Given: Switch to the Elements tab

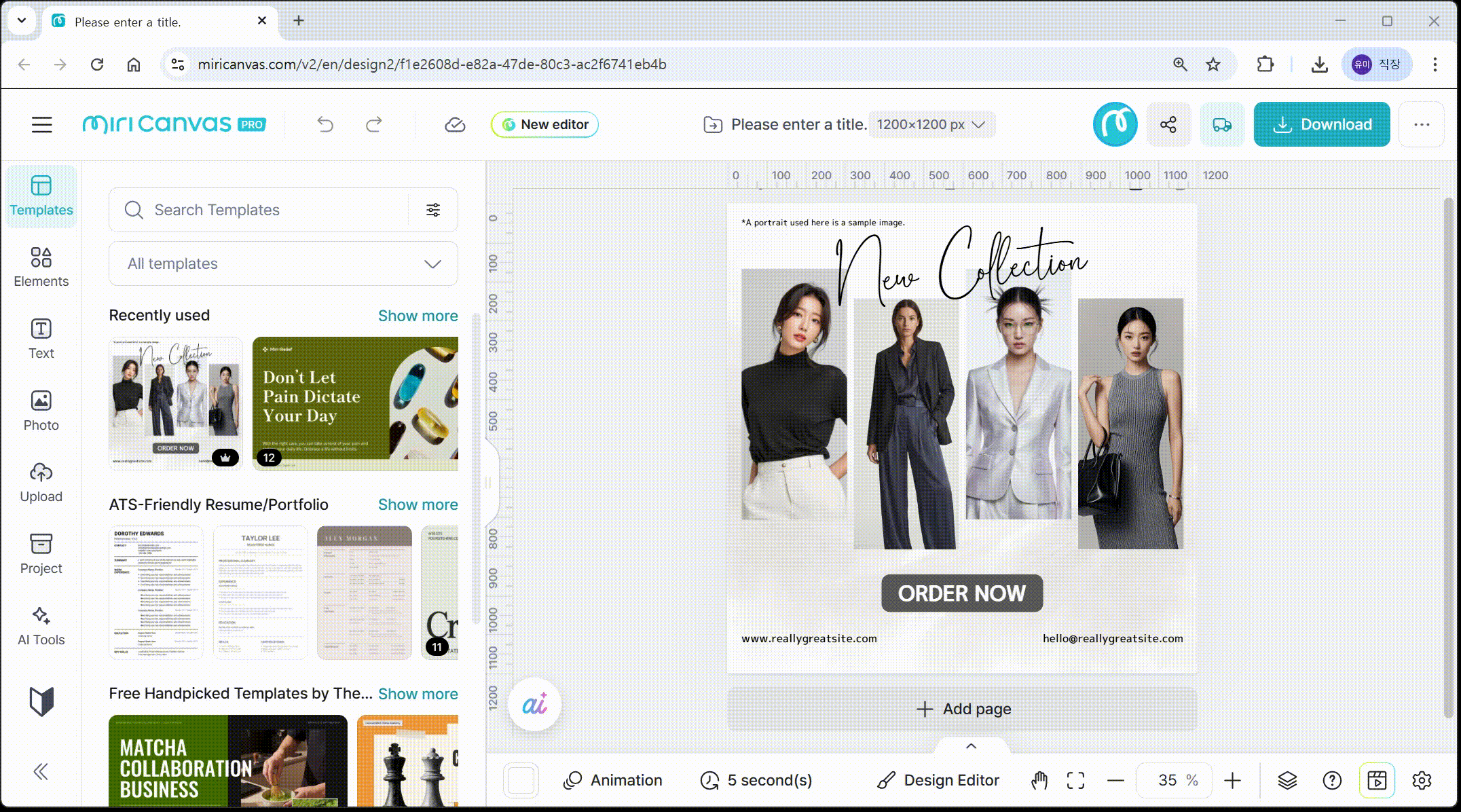Looking at the screenshot, I should point(41,267).
